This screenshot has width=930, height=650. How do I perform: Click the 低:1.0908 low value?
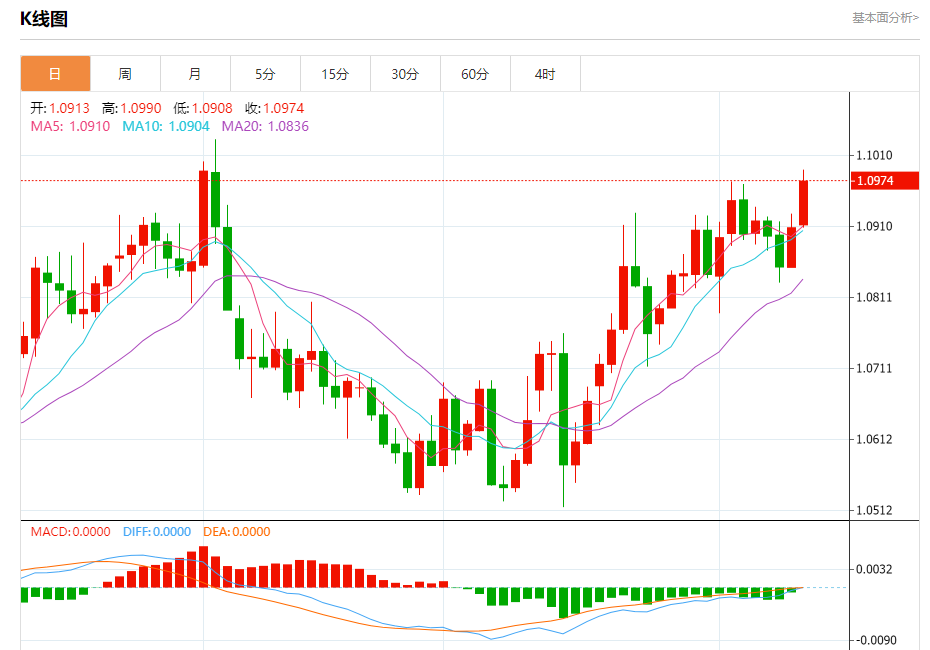(203, 108)
